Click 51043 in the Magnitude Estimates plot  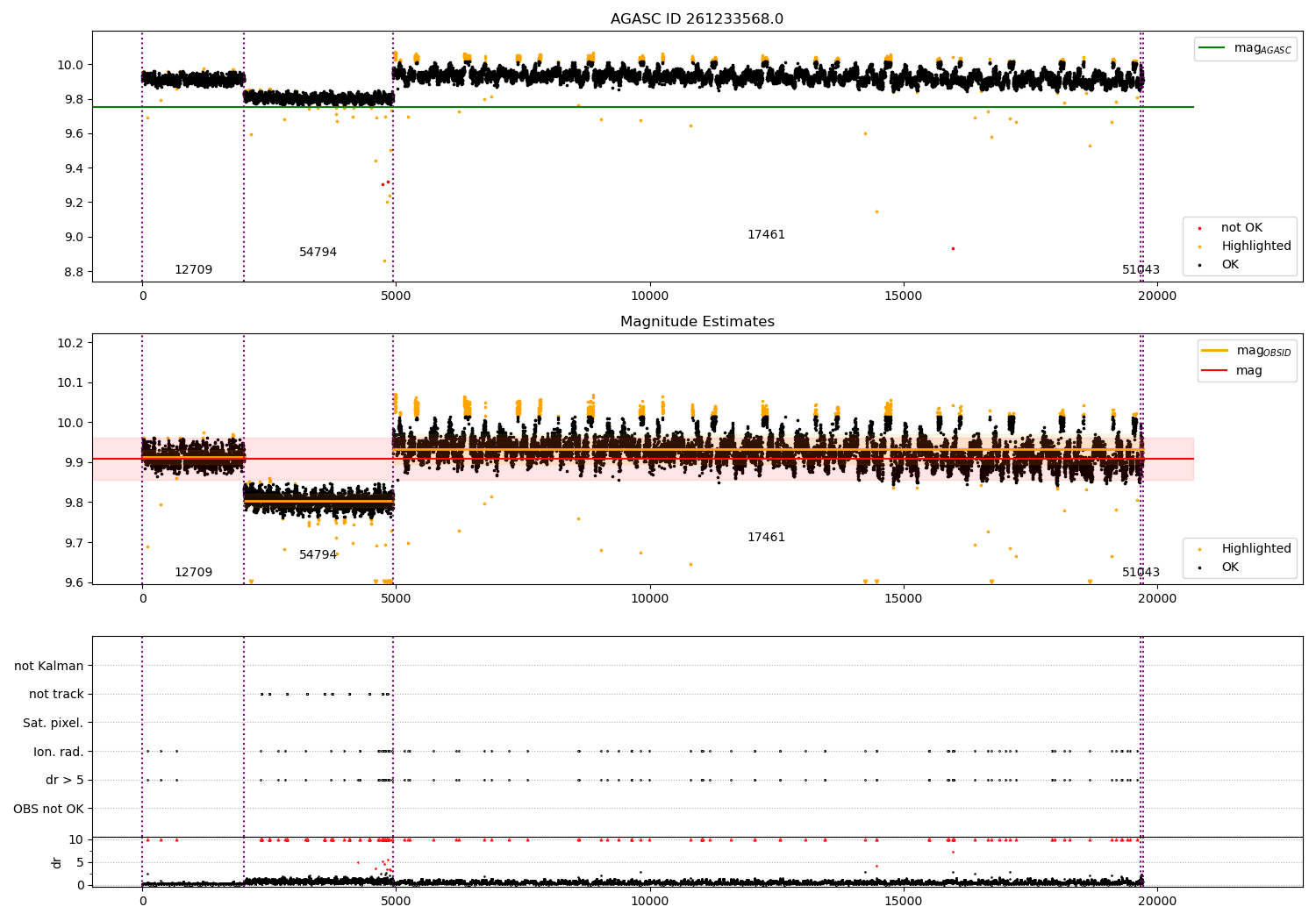[x=1141, y=573]
